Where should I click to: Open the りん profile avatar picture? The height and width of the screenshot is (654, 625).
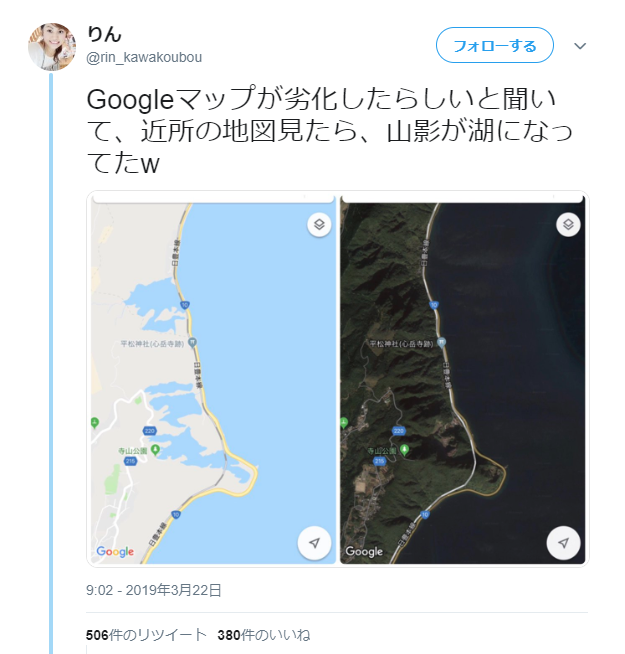[x=52, y=47]
